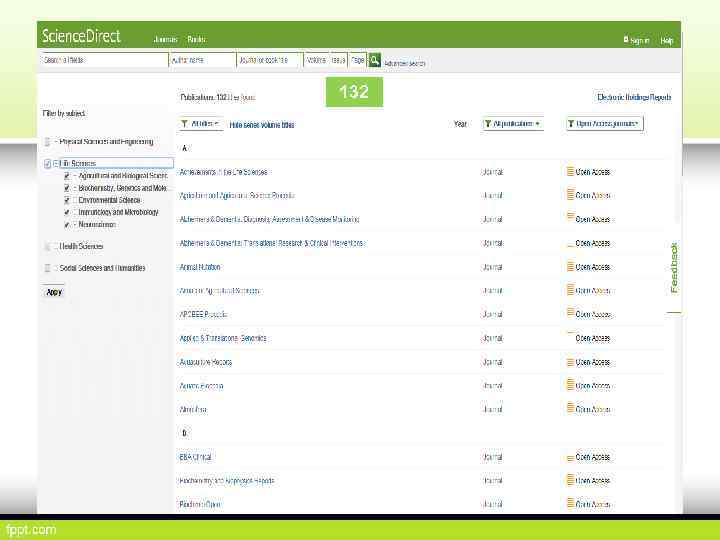Image resolution: width=720 pixels, height=540 pixels.
Task: Click Open Access icon for Agriculture Science Procedia row
Action: (x=570, y=195)
